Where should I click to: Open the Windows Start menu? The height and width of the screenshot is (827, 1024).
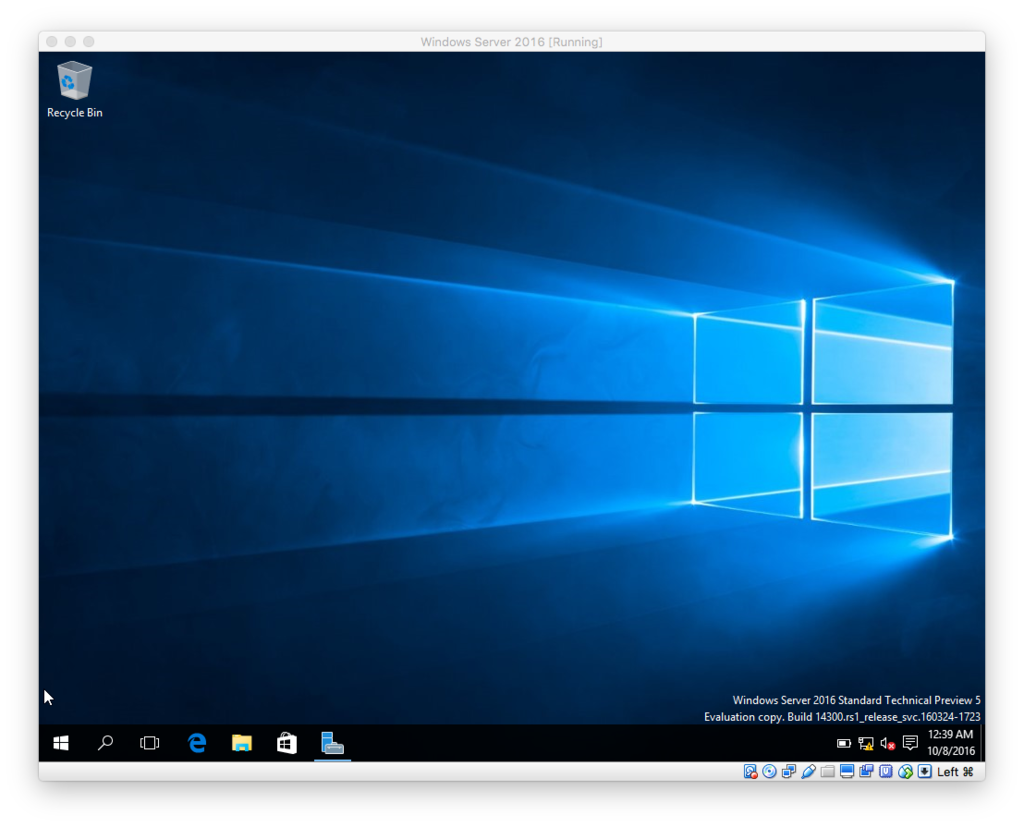pyautogui.click(x=61, y=743)
